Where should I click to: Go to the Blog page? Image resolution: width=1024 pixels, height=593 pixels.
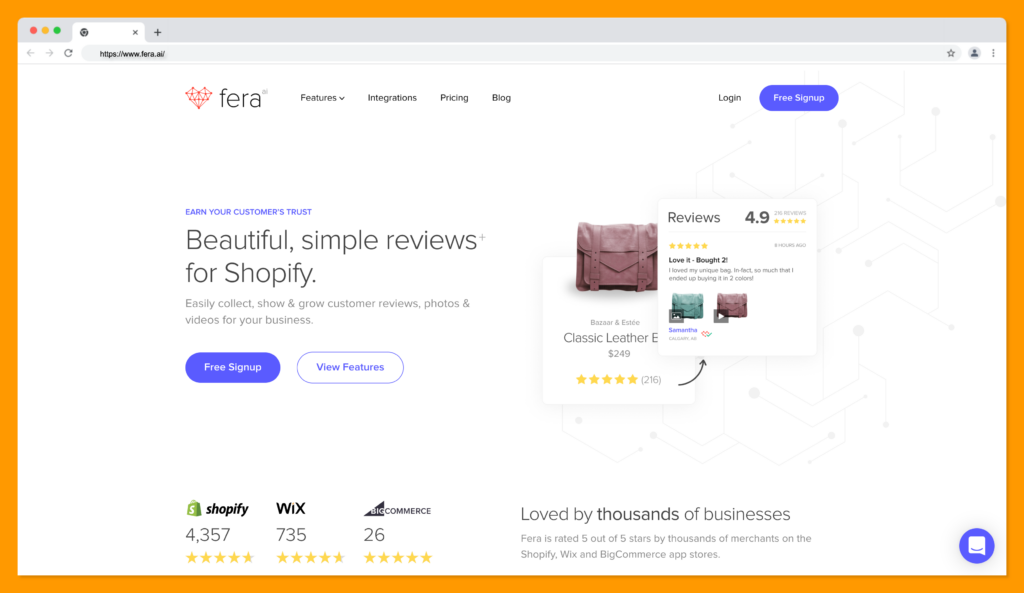tap(501, 98)
